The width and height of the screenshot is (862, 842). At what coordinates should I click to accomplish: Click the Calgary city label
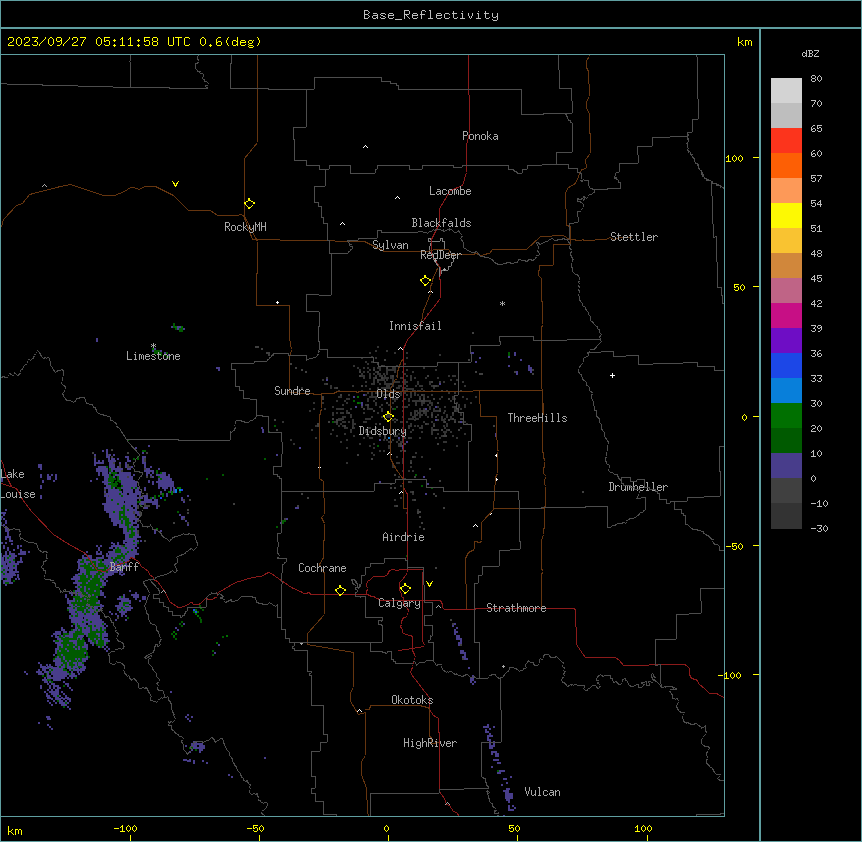[x=399, y=603]
